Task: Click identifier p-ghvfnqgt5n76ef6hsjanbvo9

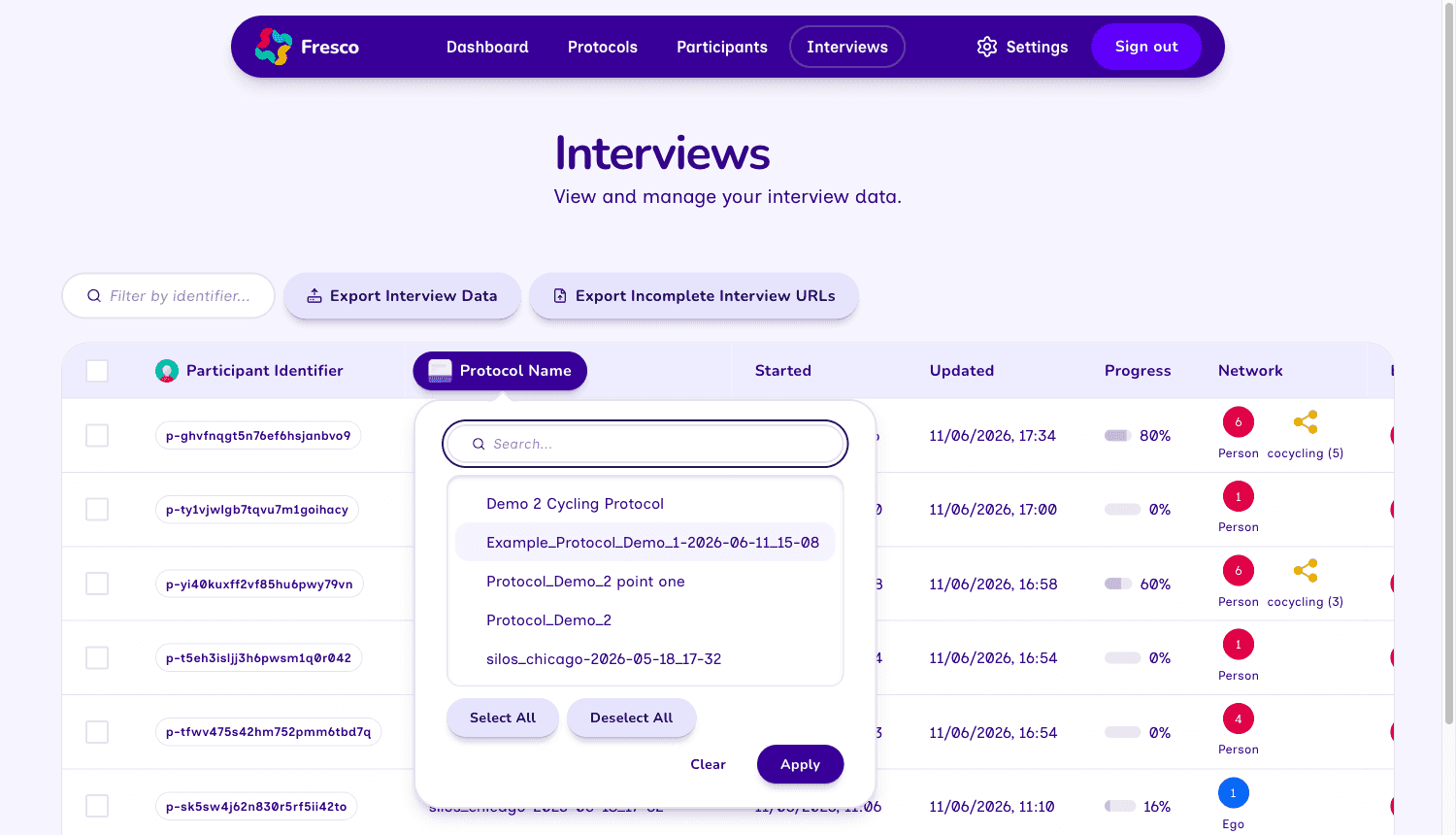Action: [x=258, y=436]
